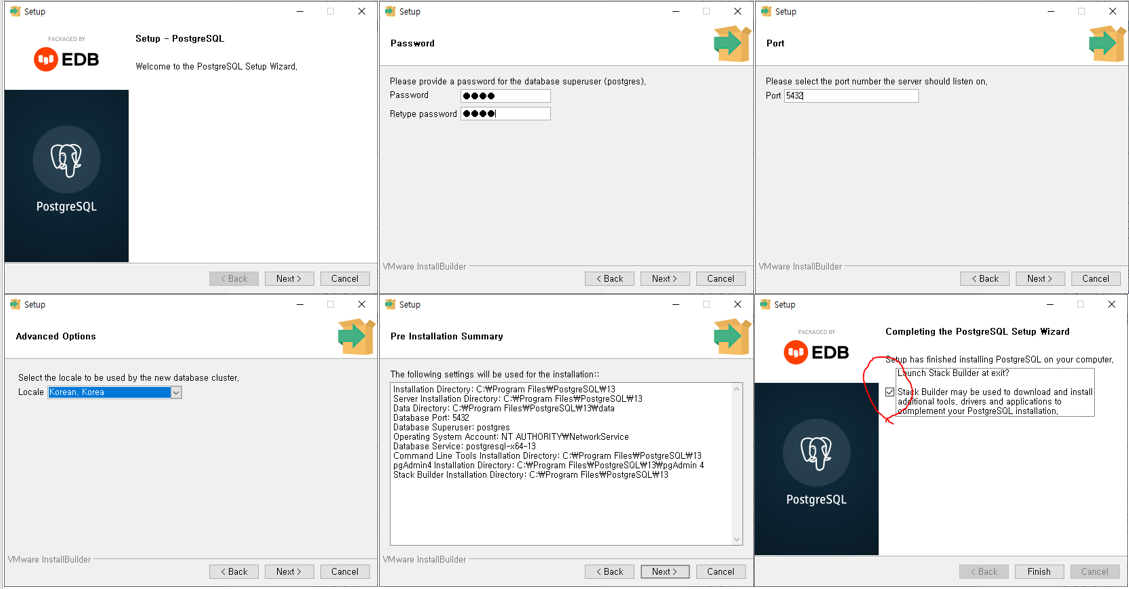Click scrollbar down arrow in installation summary list
The width and height of the screenshot is (1129, 589).
[737, 539]
